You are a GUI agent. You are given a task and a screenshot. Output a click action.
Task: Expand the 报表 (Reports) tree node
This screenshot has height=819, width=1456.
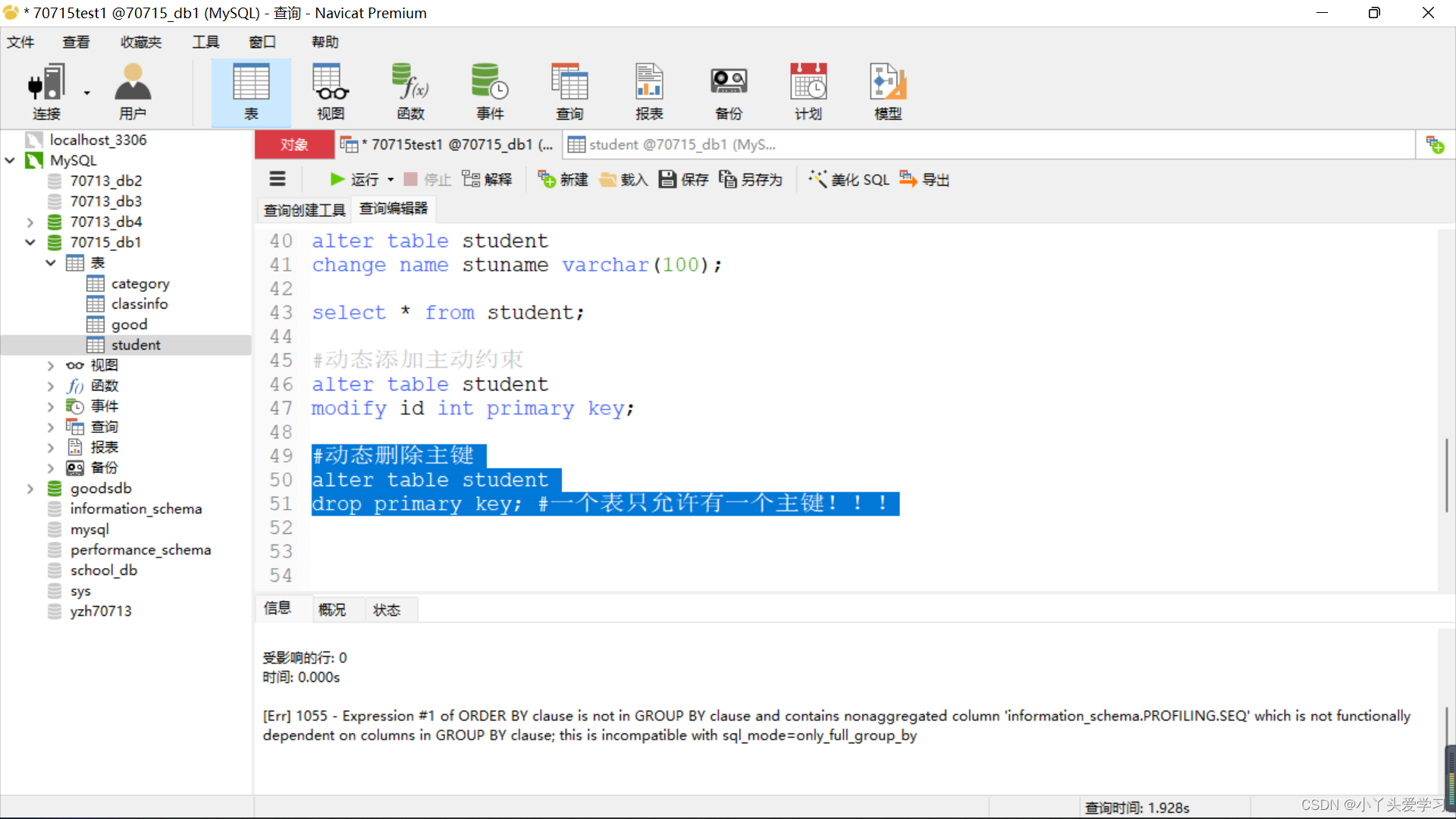[x=51, y=447]
